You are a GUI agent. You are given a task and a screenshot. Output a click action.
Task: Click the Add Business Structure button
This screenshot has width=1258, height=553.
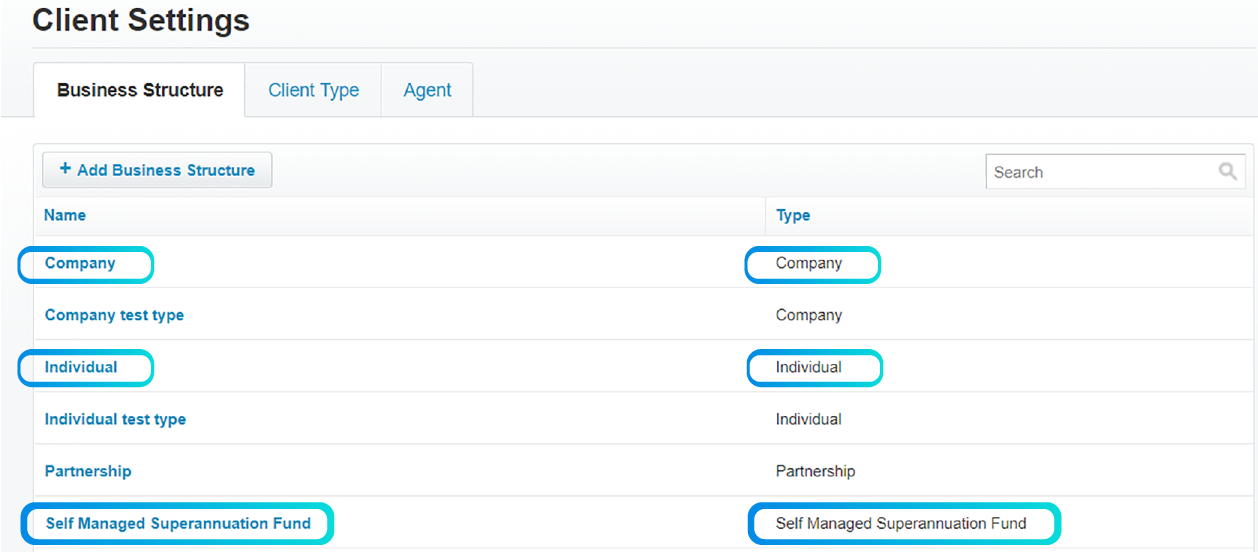pyautogui.click(x=157, y=170)
